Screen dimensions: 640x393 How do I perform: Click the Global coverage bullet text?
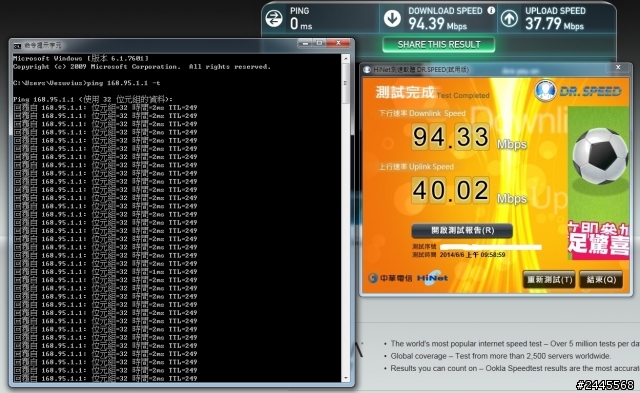(x=500, y=356)
